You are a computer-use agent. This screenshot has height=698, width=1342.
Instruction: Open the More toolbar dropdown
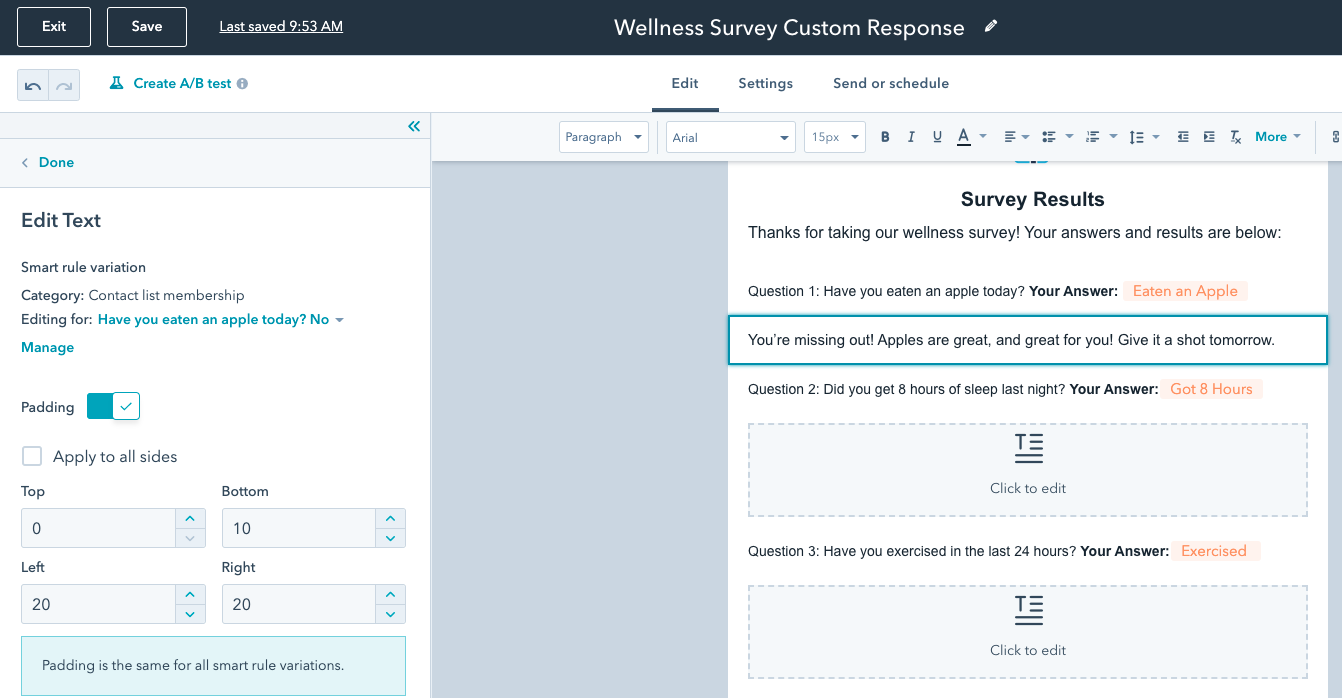(x=1278, y=137)
